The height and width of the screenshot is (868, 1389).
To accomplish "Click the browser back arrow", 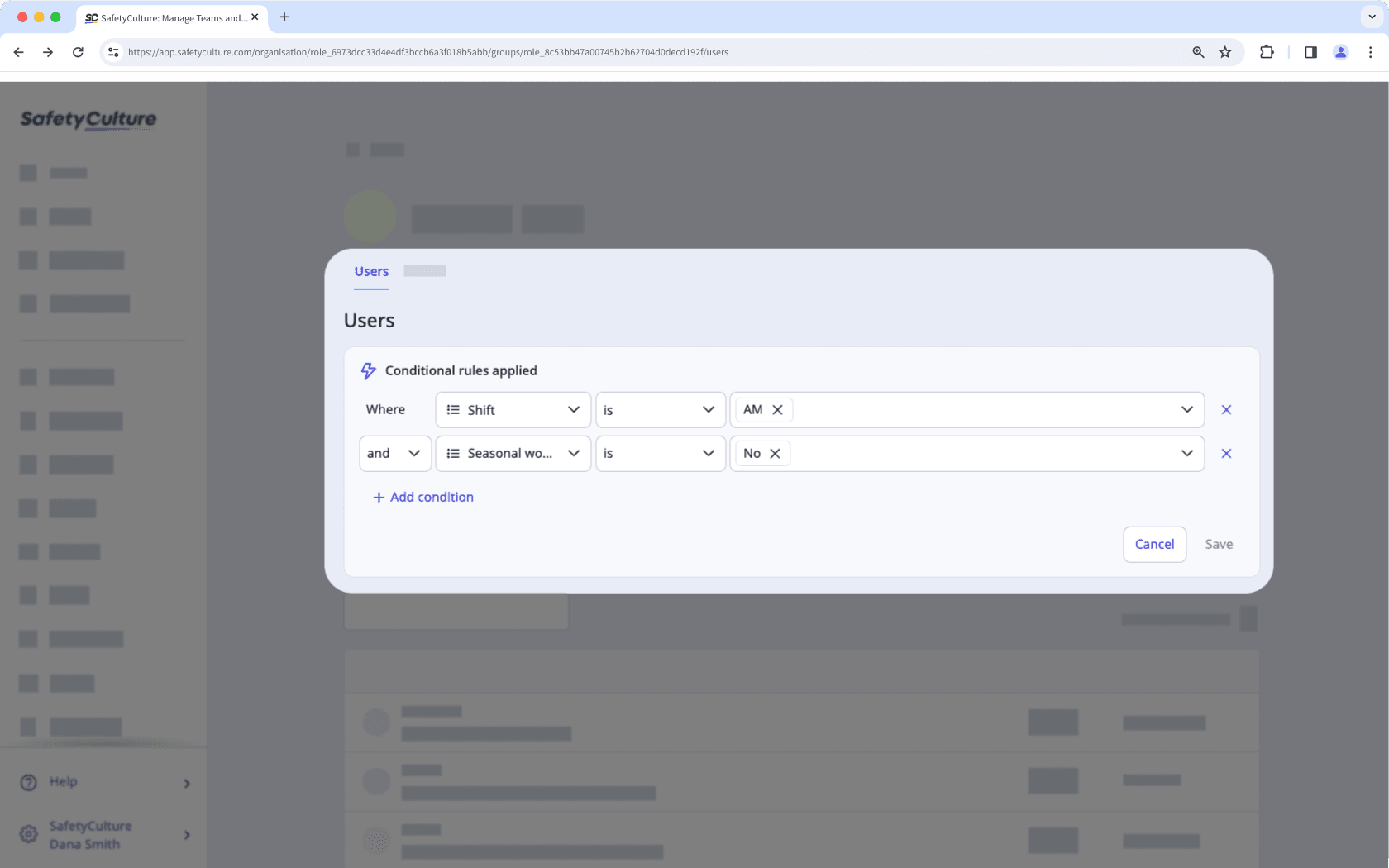I will click(18, 51).
